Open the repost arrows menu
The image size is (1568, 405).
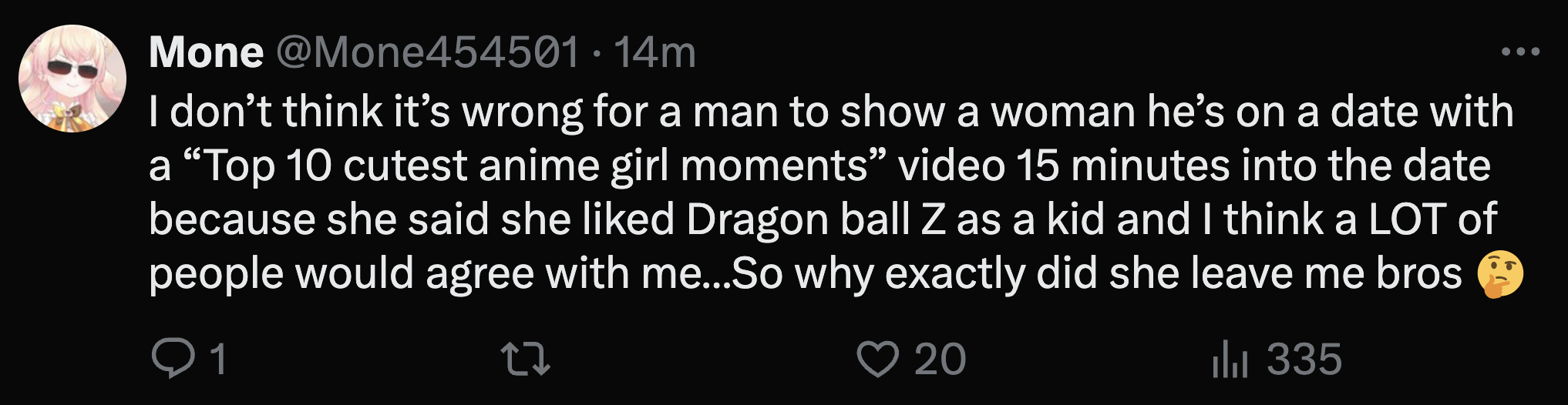pyautogui.click(x=525, y=359)
